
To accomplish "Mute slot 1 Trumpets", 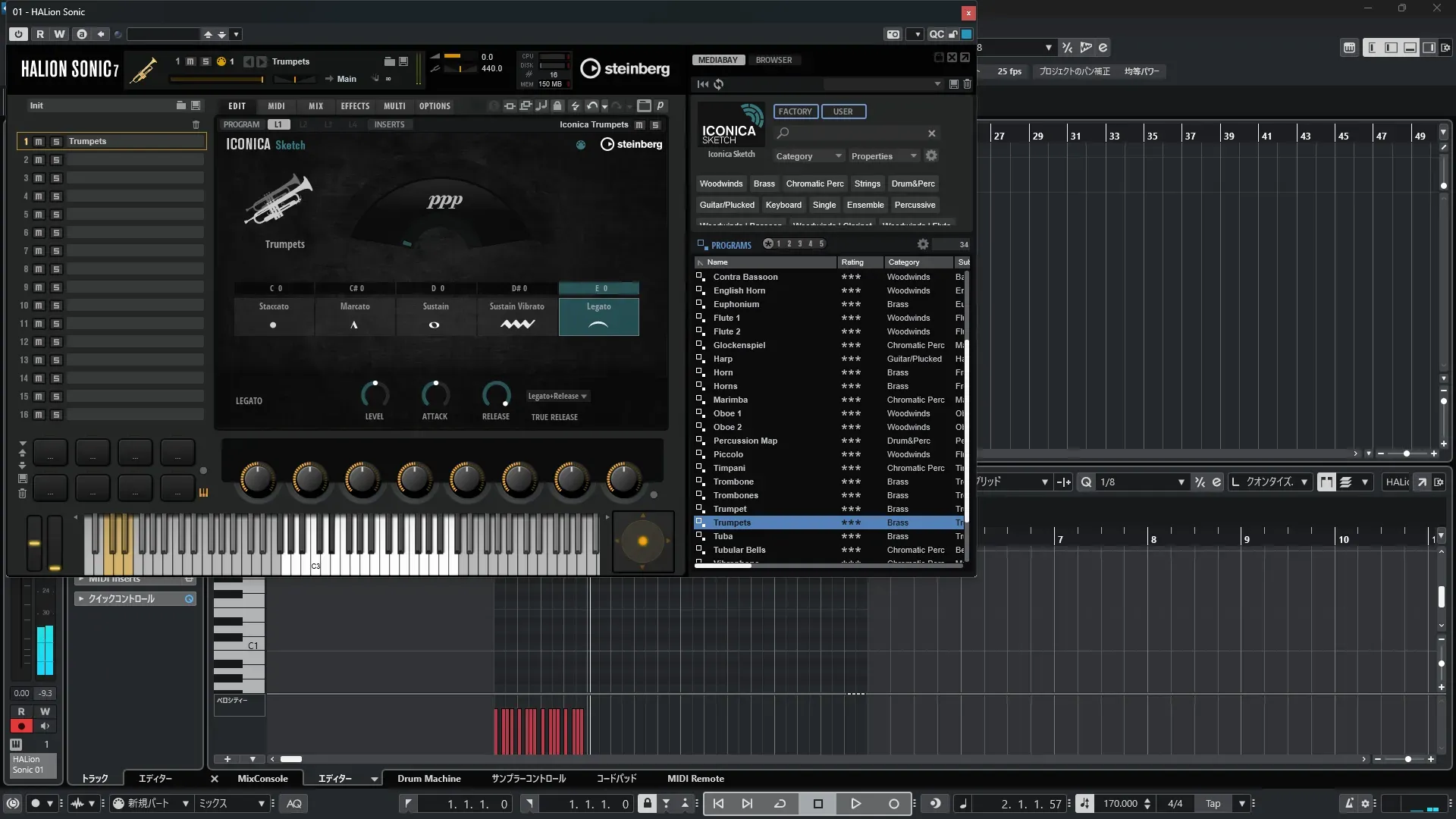I will tap(39, 142).
